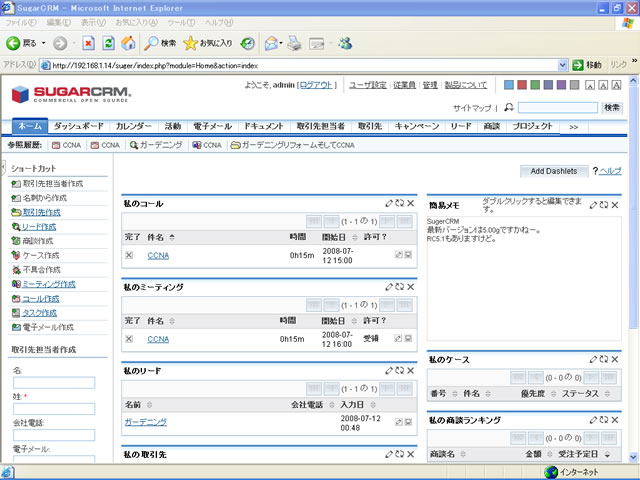
Task: Click the IE Stop toolbar icon
Action: 88,43
